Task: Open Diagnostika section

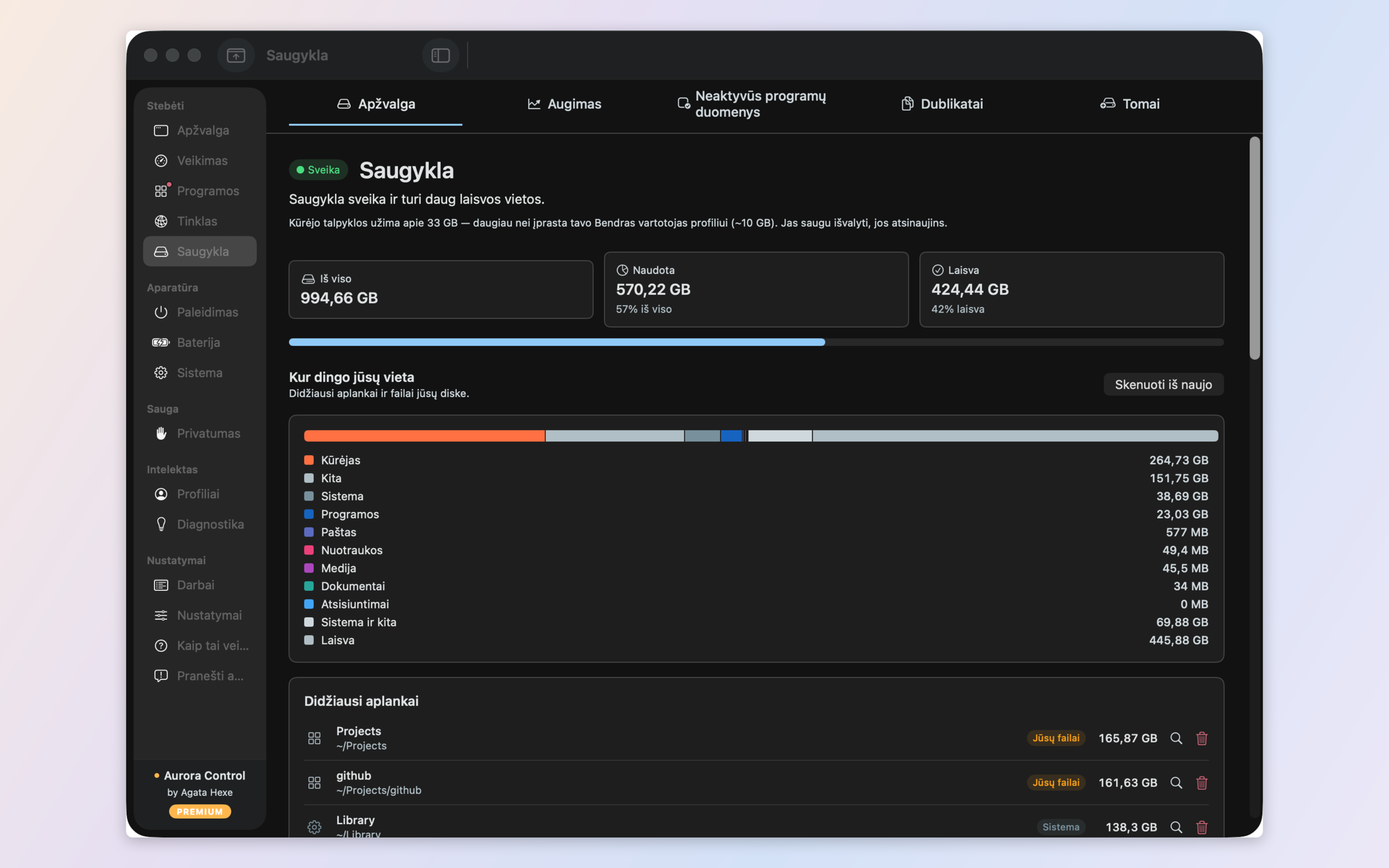Action: pos(200,524)
